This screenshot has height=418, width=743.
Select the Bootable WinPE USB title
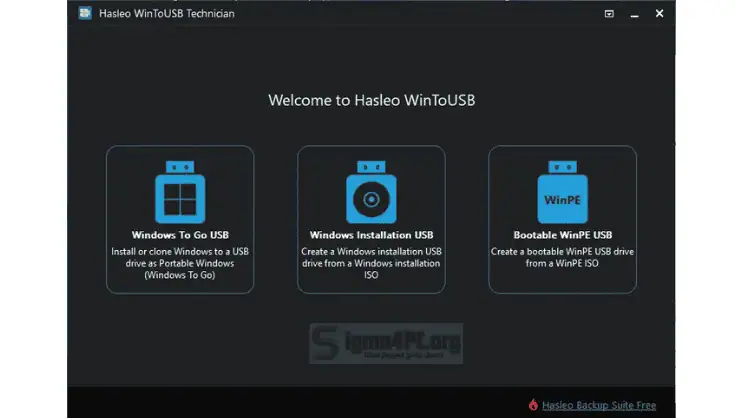[562, 235]
